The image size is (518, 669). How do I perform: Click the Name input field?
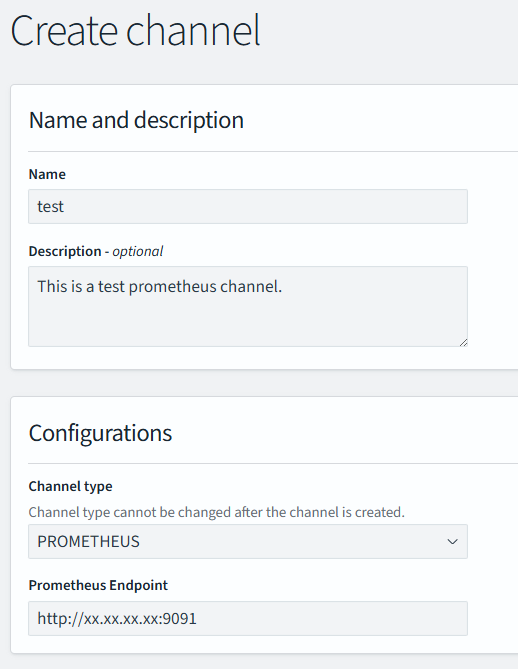248,207
